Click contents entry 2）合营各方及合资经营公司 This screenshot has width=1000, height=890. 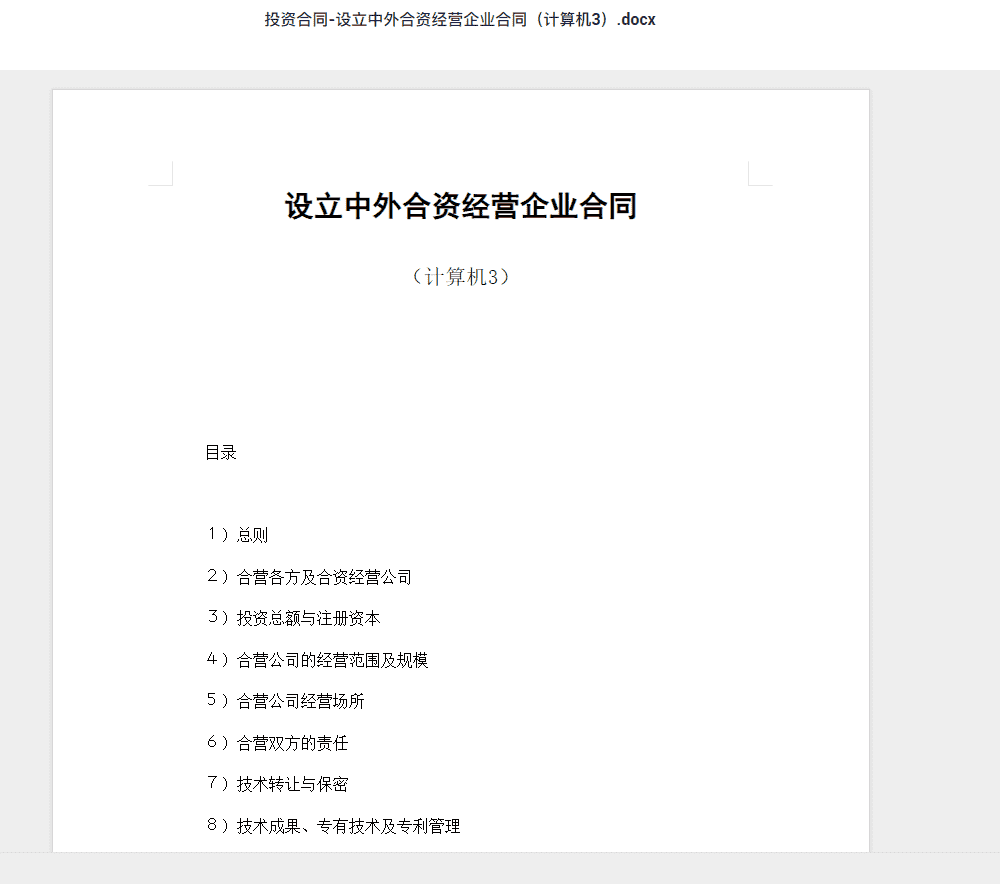pos(309,577)
